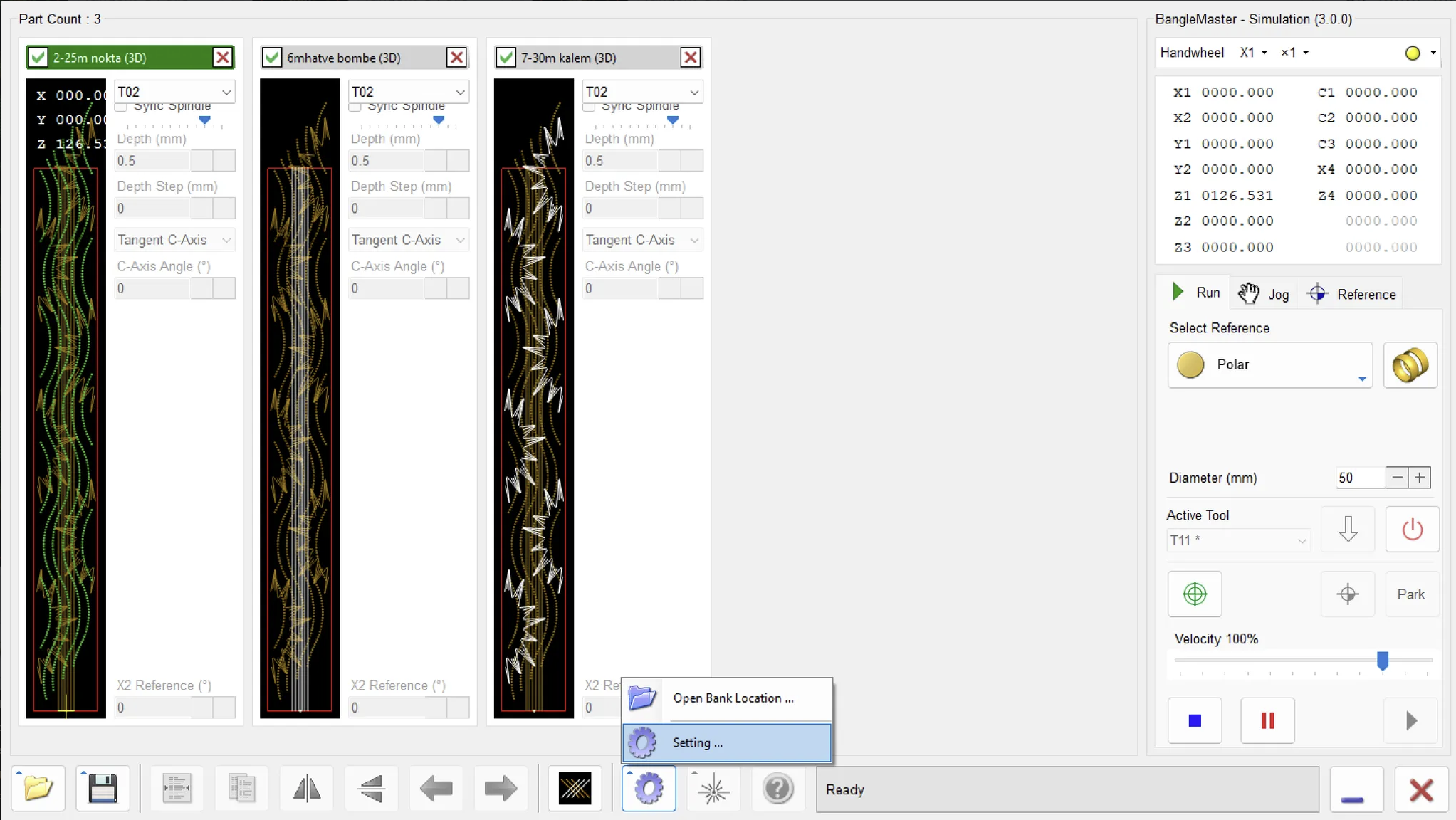The width and height of the screenshot is (1456, 820).
Task: Open T02 tool dropdown for first part
Action: tap(226, 92)
